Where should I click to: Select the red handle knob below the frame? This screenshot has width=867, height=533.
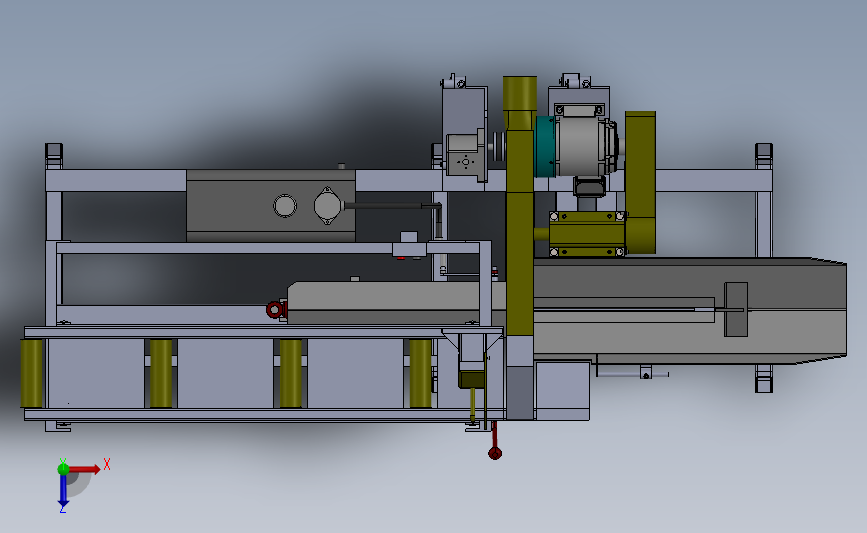[x=495, y=453]
